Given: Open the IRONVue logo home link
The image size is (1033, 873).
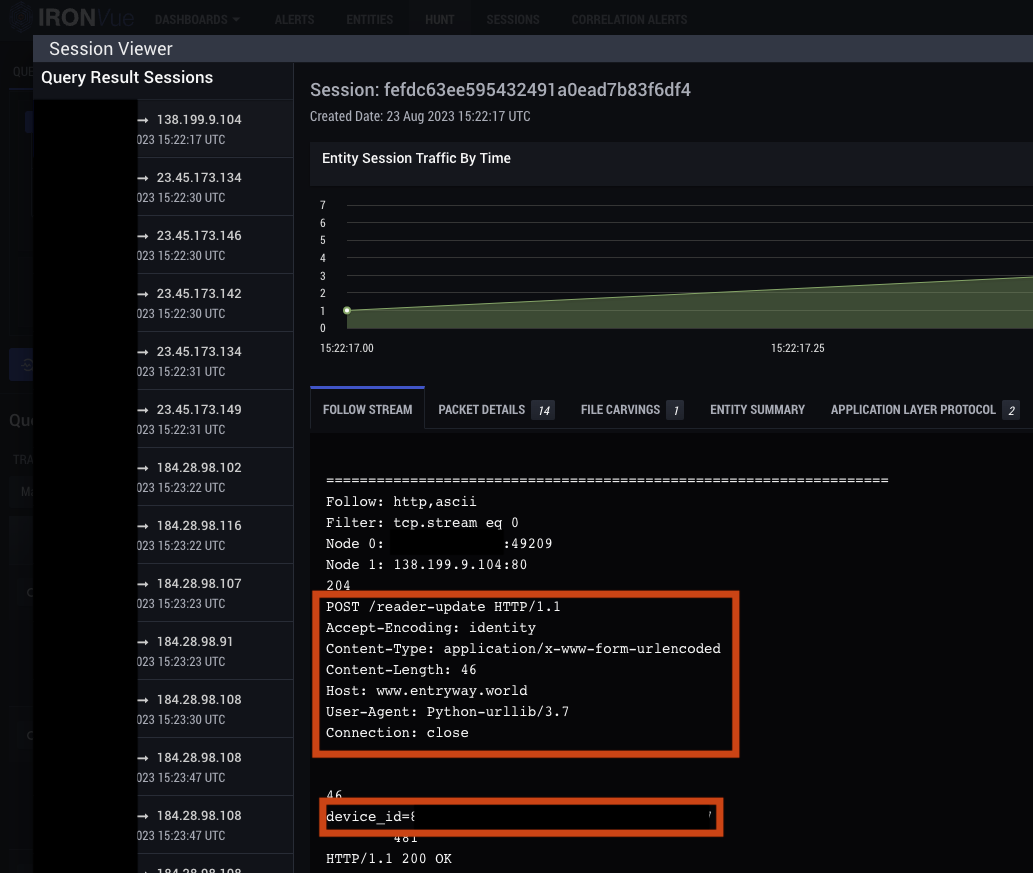Looking at the screenshot, I should point(72,18).
